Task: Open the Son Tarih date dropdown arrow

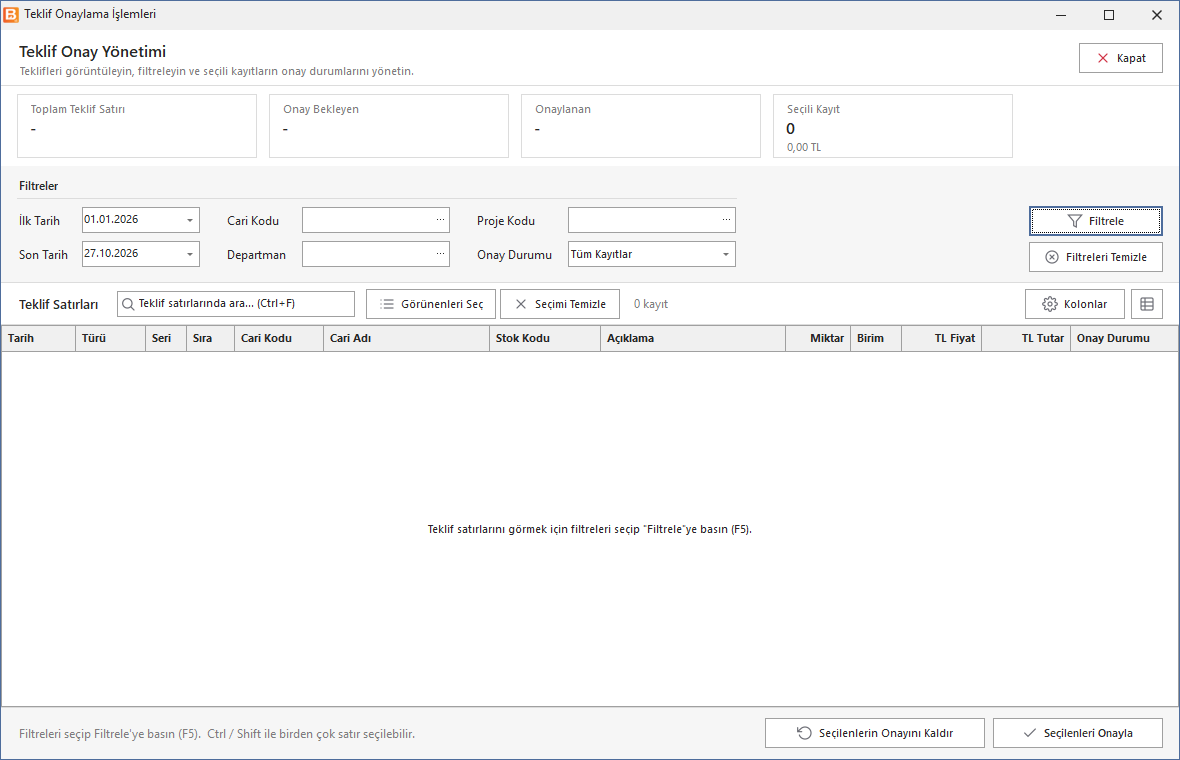Action: pyautogui.click(x=190, y=254)
